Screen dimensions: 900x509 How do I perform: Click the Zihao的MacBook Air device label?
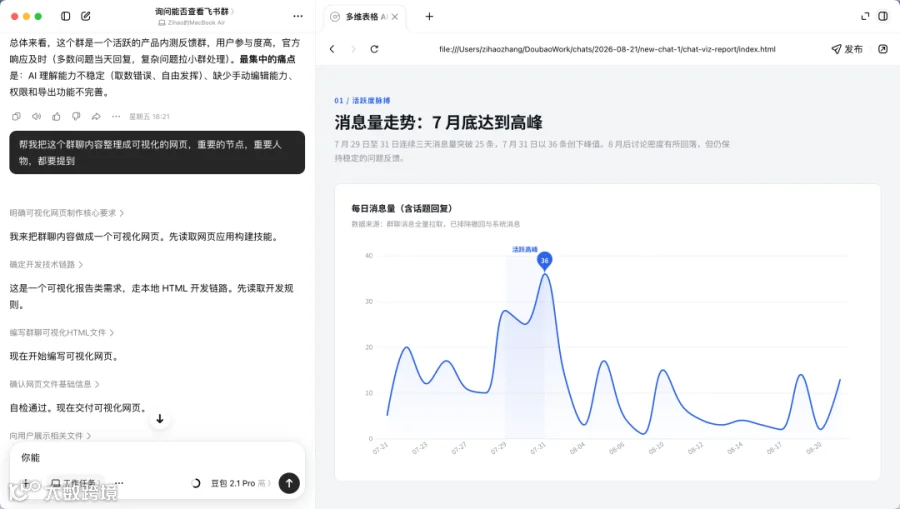click(192, 22)
